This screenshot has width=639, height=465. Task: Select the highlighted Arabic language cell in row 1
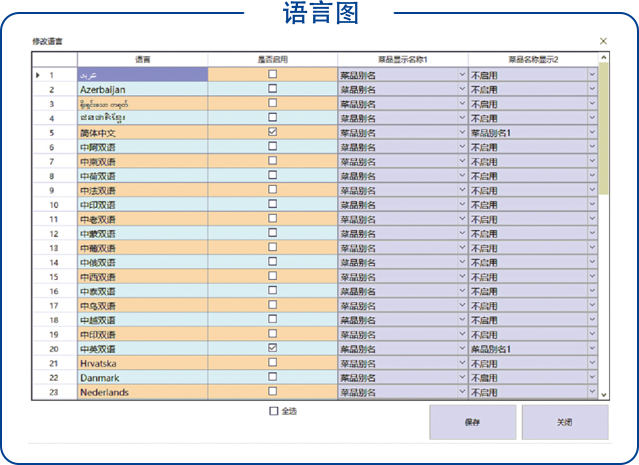click(x=143, y=75)
